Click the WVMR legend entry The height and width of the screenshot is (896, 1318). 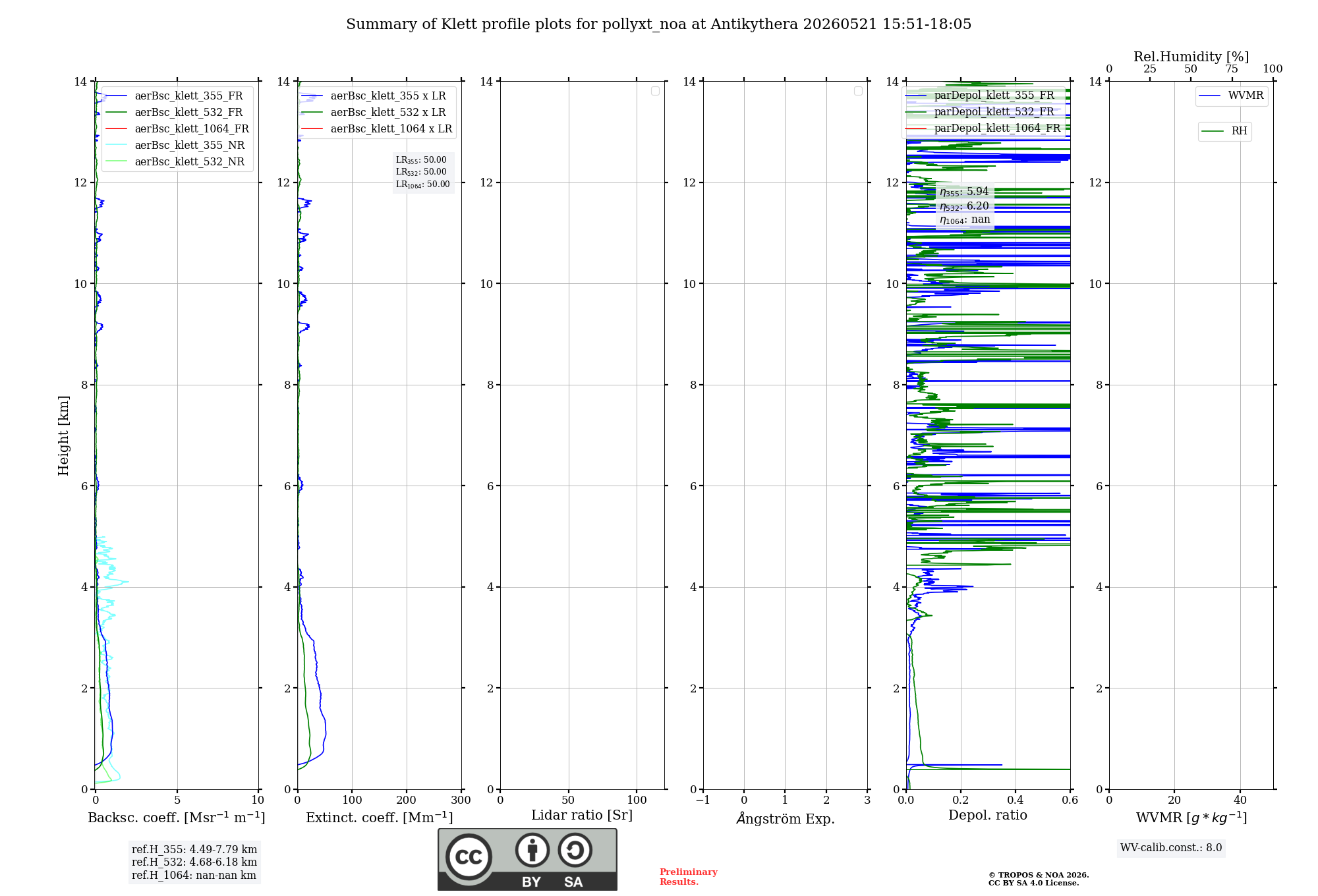(1231, 96)
